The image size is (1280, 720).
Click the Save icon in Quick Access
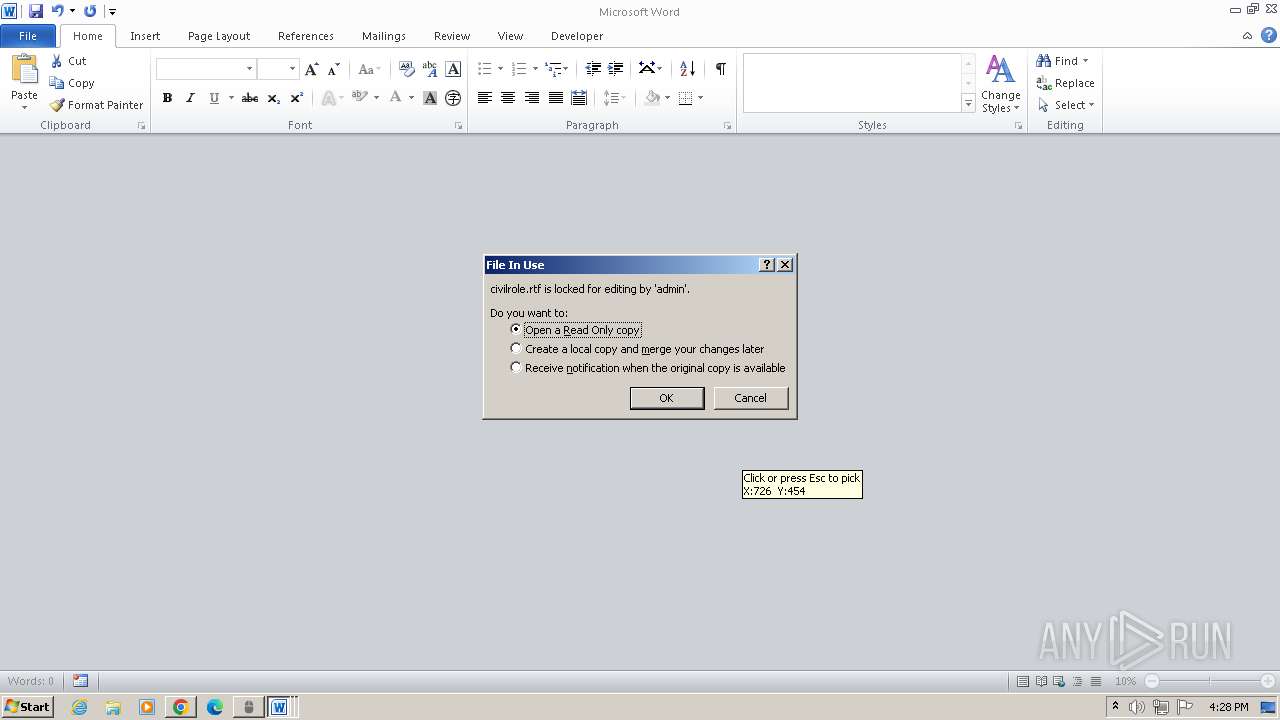(36, 11)
